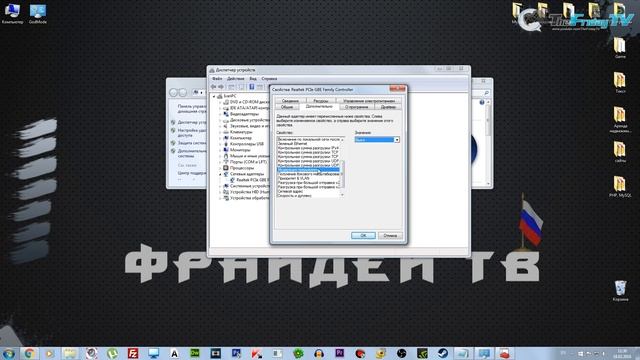Switch to the Общие tab
This screenshot has height=360, width=640.
(x=287, y=107)
